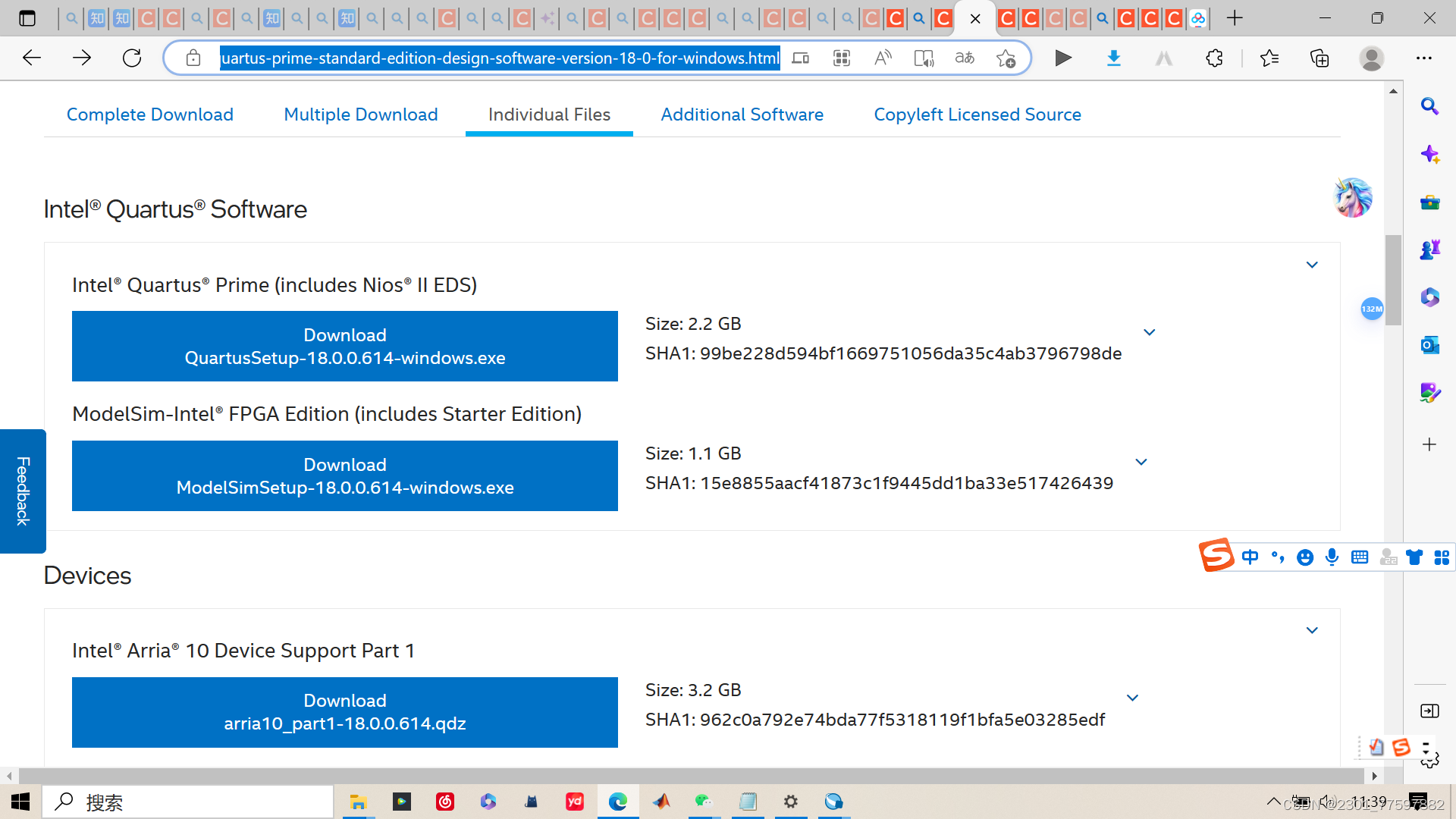Open Downloads arrow icon in toolbar
The height and width of the screenshot is (819, 1456).
pyautogui.click(x=1113, y=58)
